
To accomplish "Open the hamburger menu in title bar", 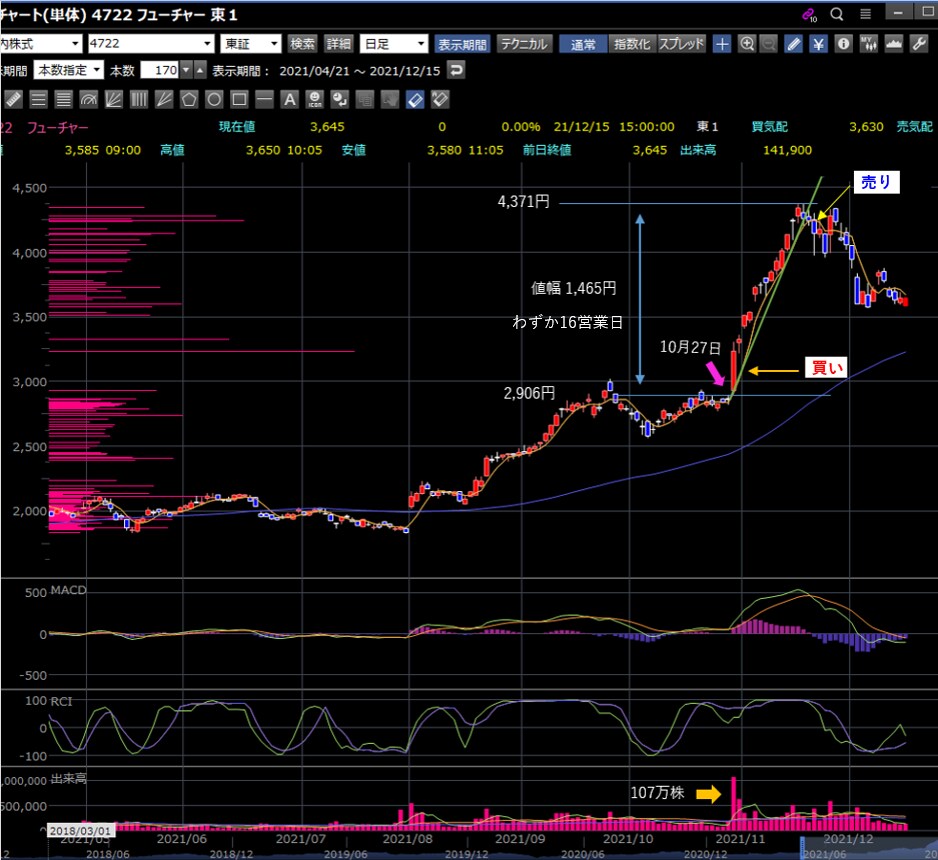I will (865, 14).
